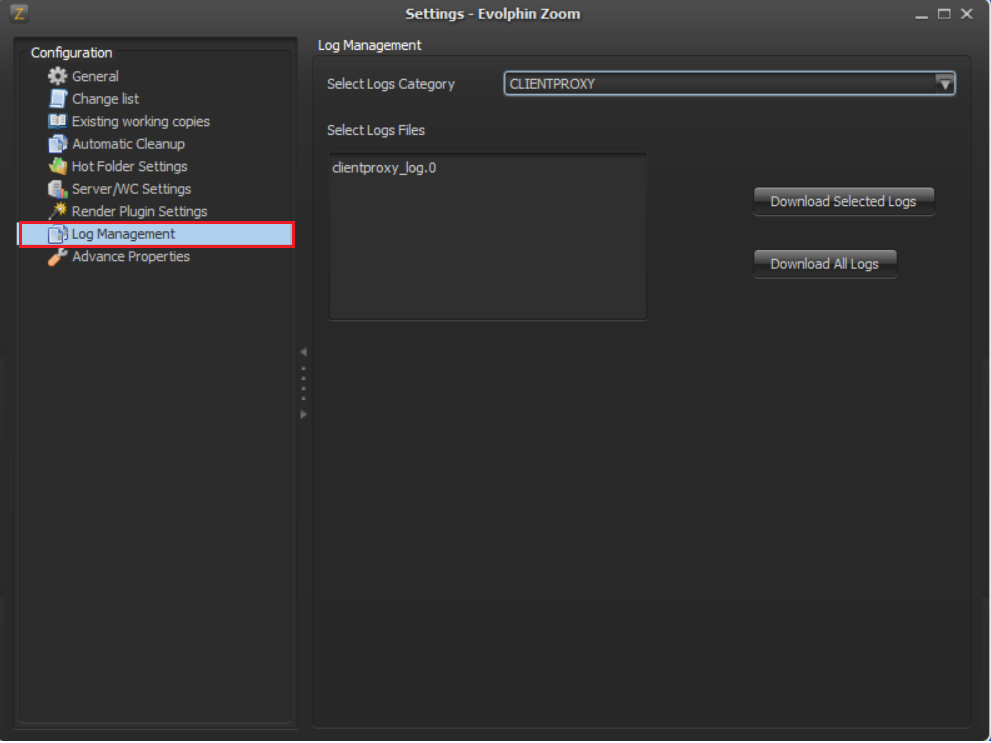The image size is (991, 743).
Task: Click the logs category dropdown arrow
Action: click(x=945, y=84)
